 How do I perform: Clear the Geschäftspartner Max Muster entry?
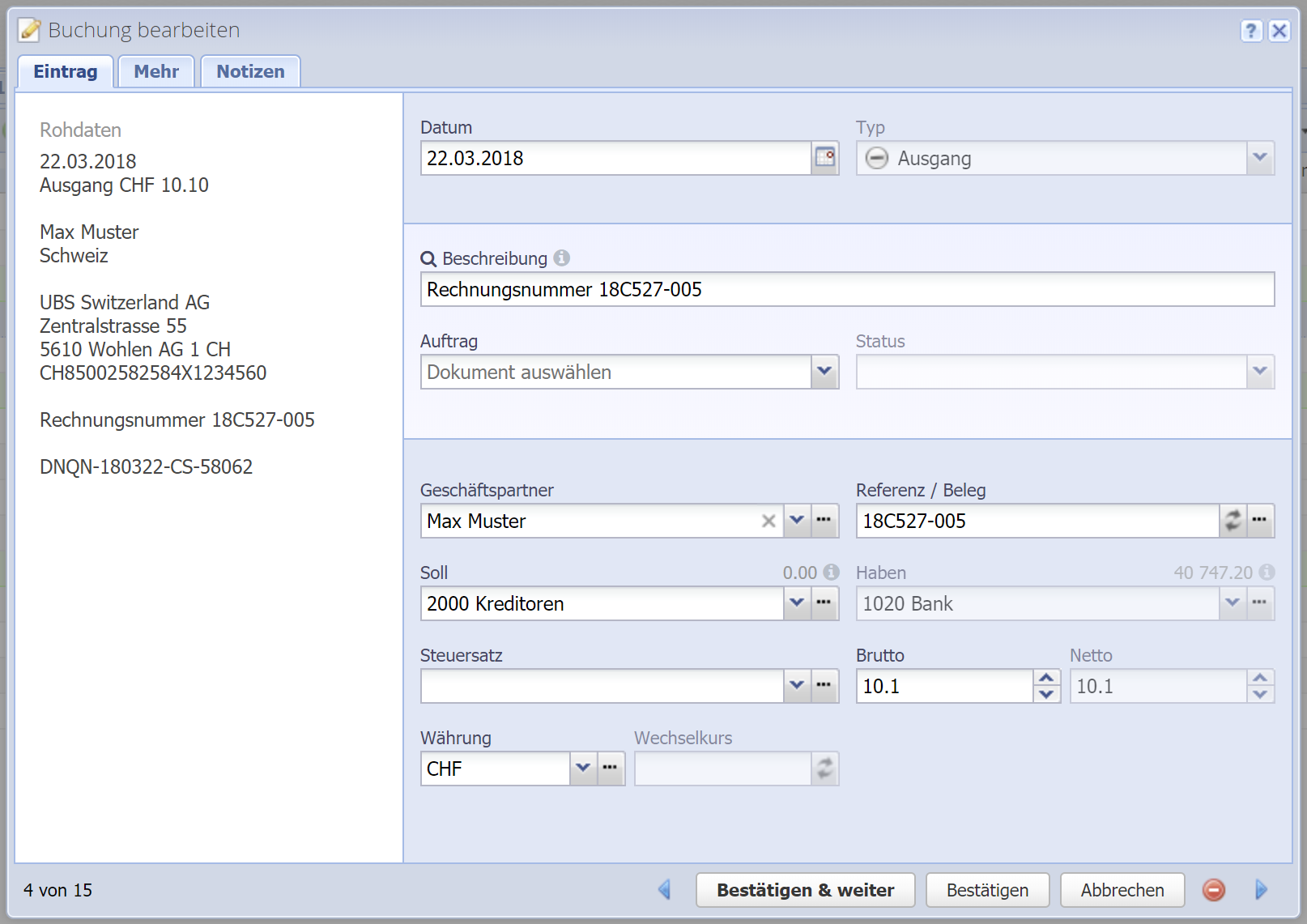coord(768,522)
